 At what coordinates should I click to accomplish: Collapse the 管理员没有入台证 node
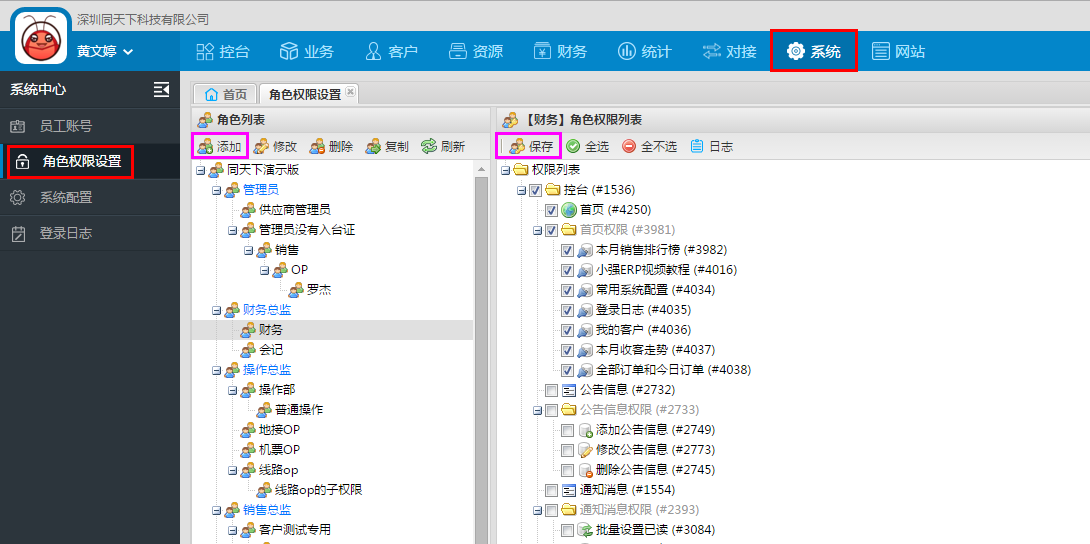click(x=232, y=230)
